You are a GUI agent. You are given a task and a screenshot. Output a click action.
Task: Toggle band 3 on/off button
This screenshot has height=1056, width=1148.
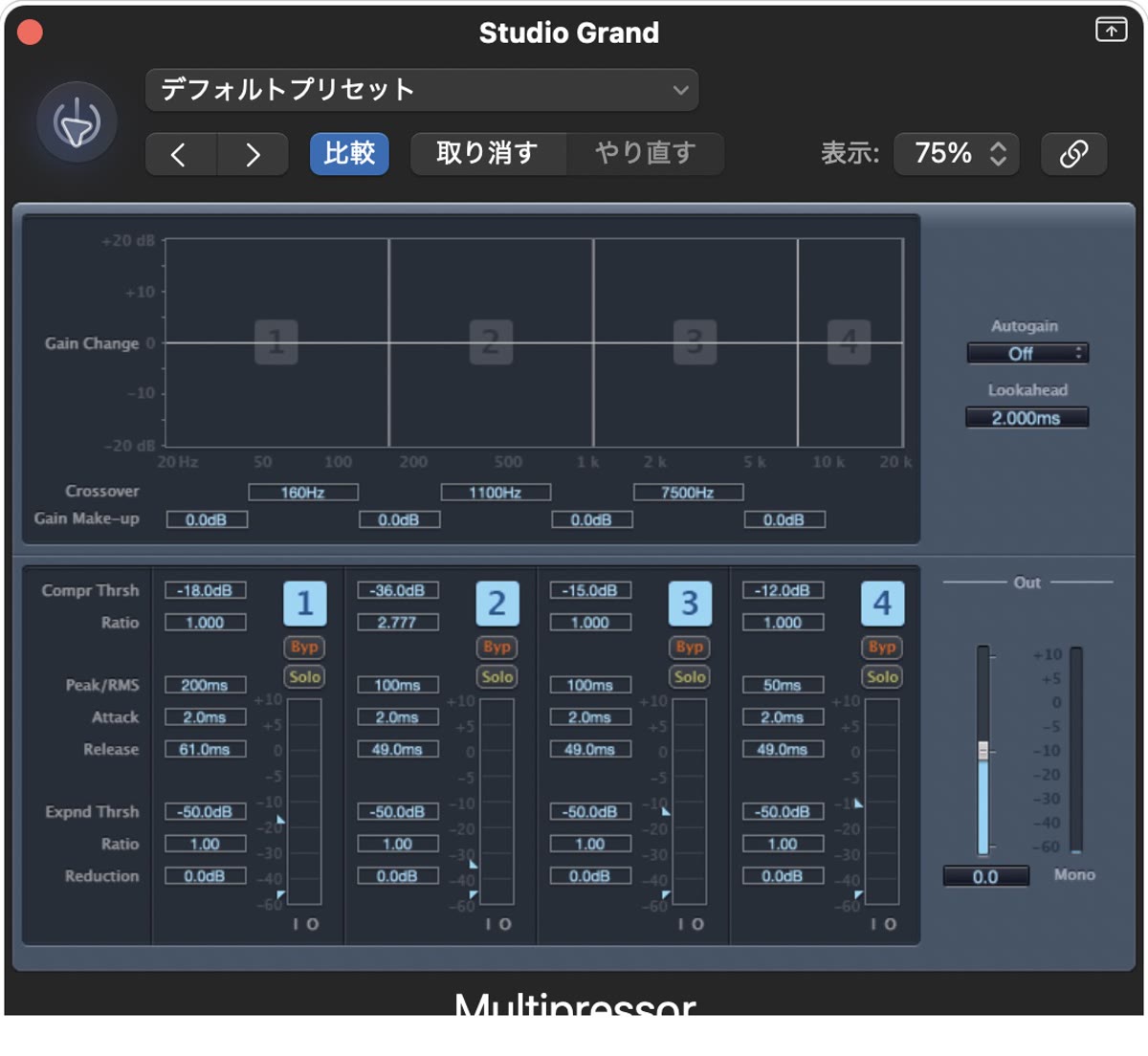coord(690,604)
